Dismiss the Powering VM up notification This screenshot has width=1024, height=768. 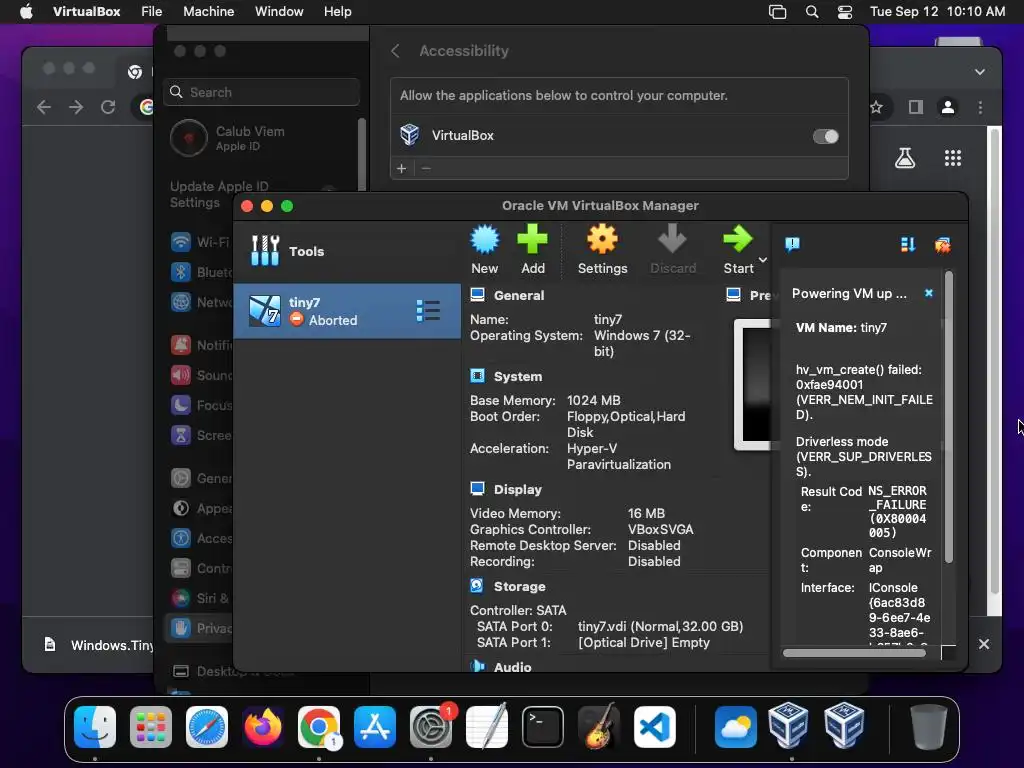click(929, 293)
